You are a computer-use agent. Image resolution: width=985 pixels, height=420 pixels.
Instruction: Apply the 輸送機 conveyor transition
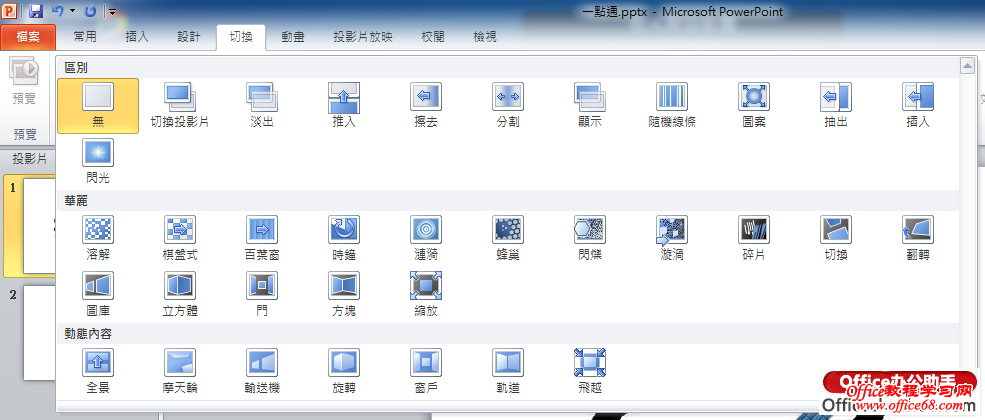coord(262,372)
